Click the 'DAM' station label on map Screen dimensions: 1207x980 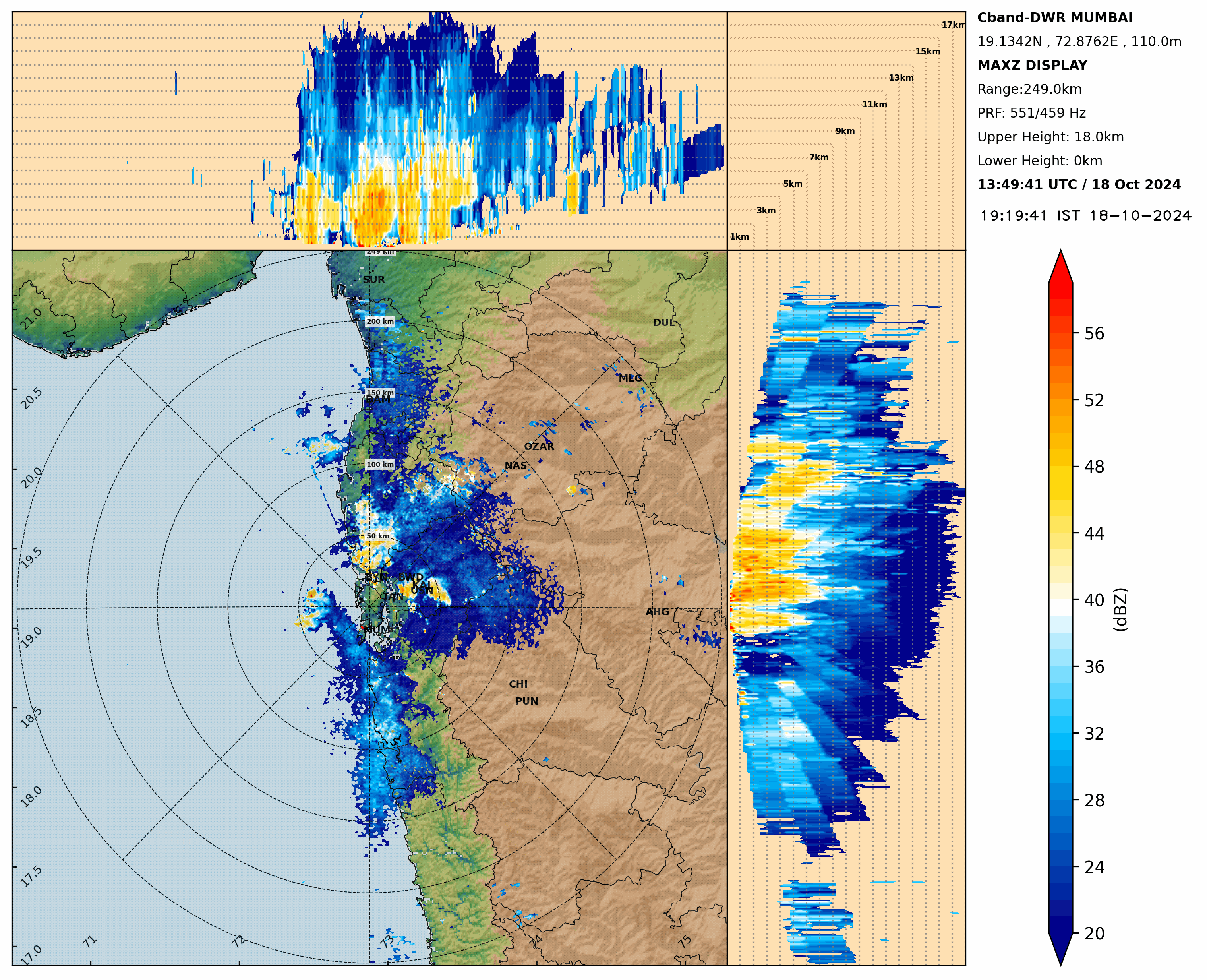377,399
